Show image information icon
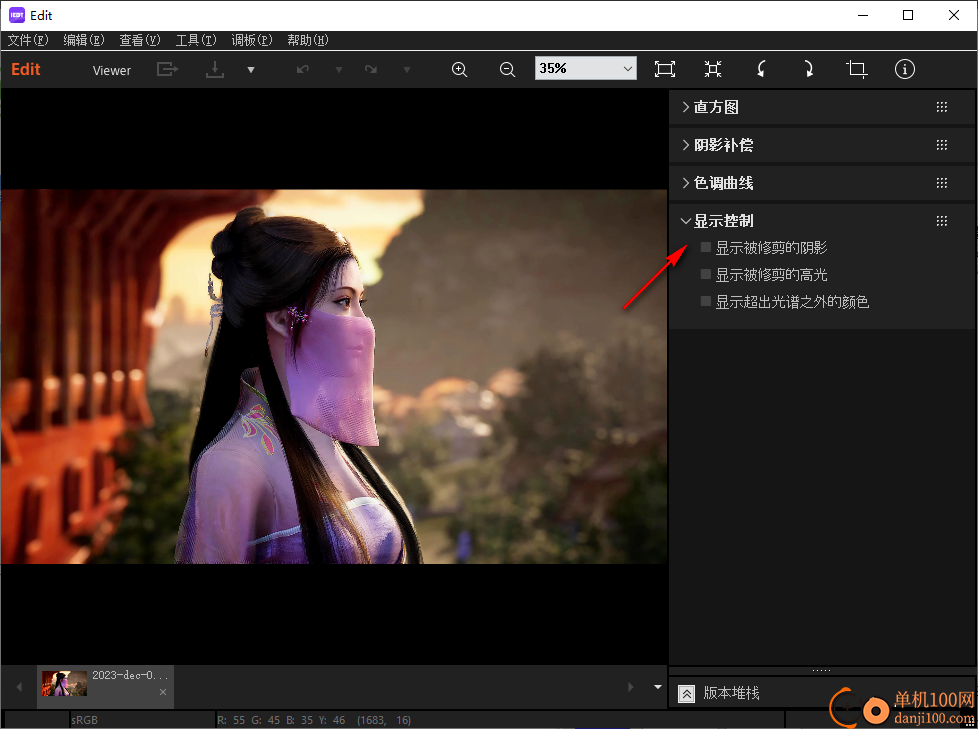This screenshot has height=729, width=978. (904, 69)
